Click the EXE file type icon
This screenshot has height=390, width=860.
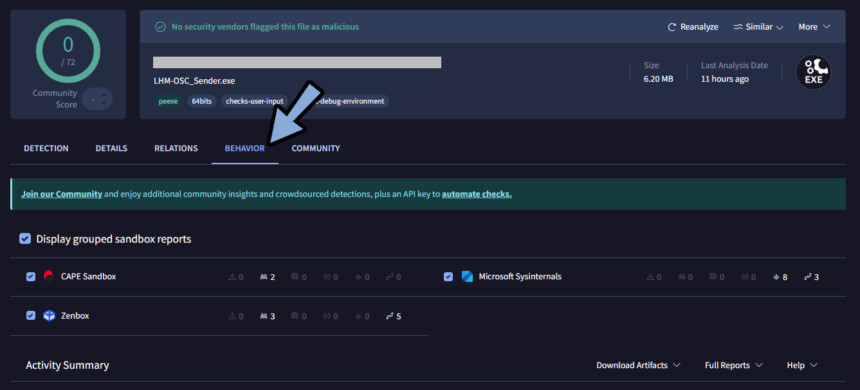pos(813,72)
